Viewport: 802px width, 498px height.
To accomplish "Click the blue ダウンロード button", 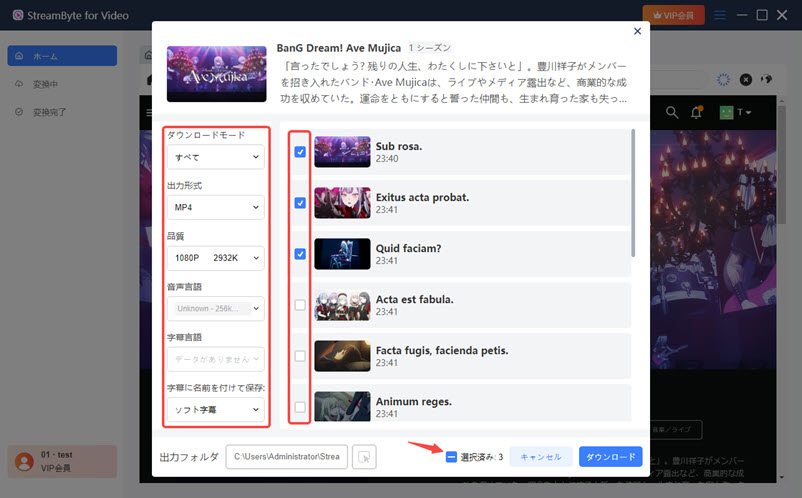I will coord(610,457).
